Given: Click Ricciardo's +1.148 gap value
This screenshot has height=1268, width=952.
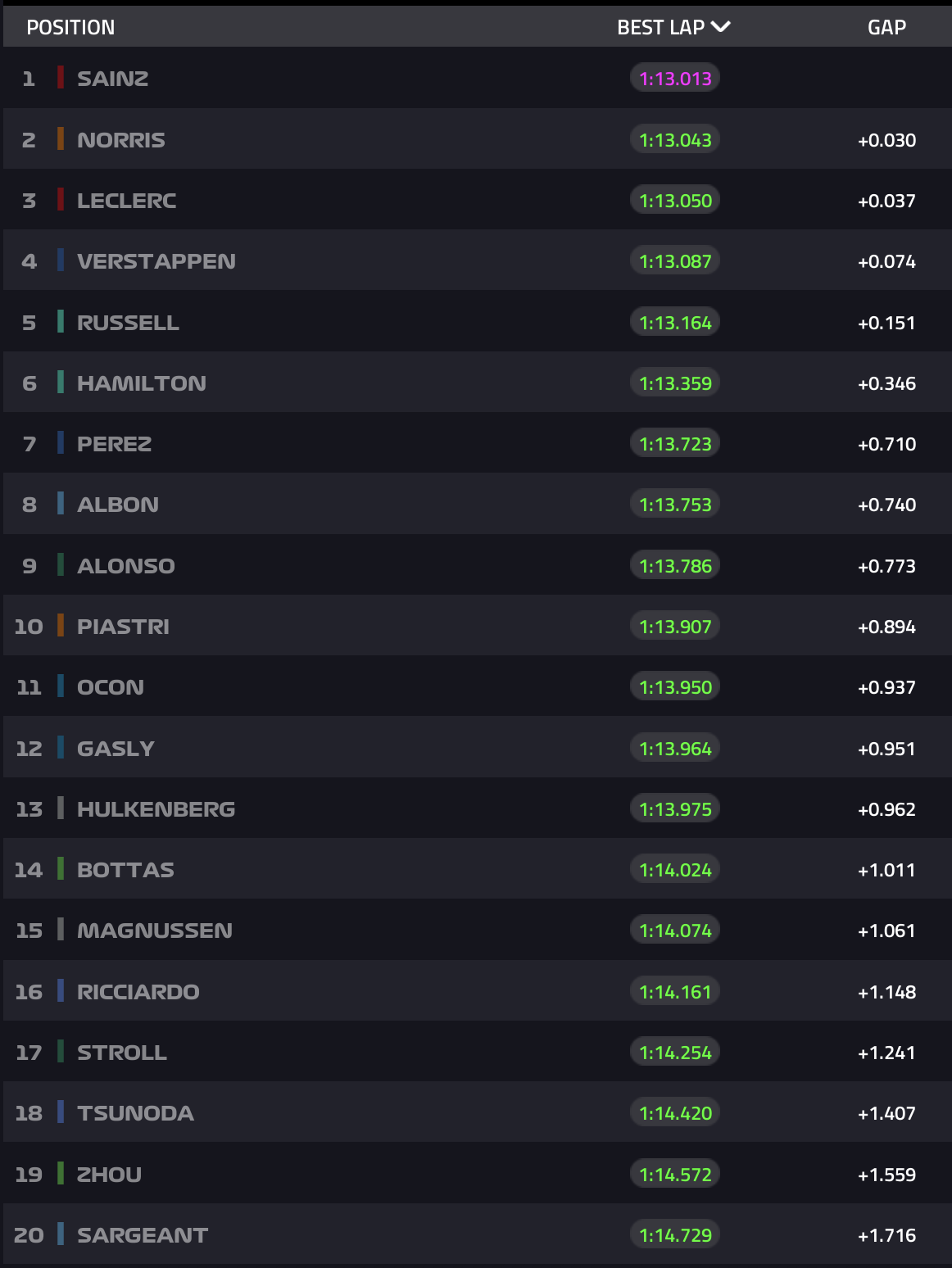Looking at the screenshot, I should click(886, 992).
